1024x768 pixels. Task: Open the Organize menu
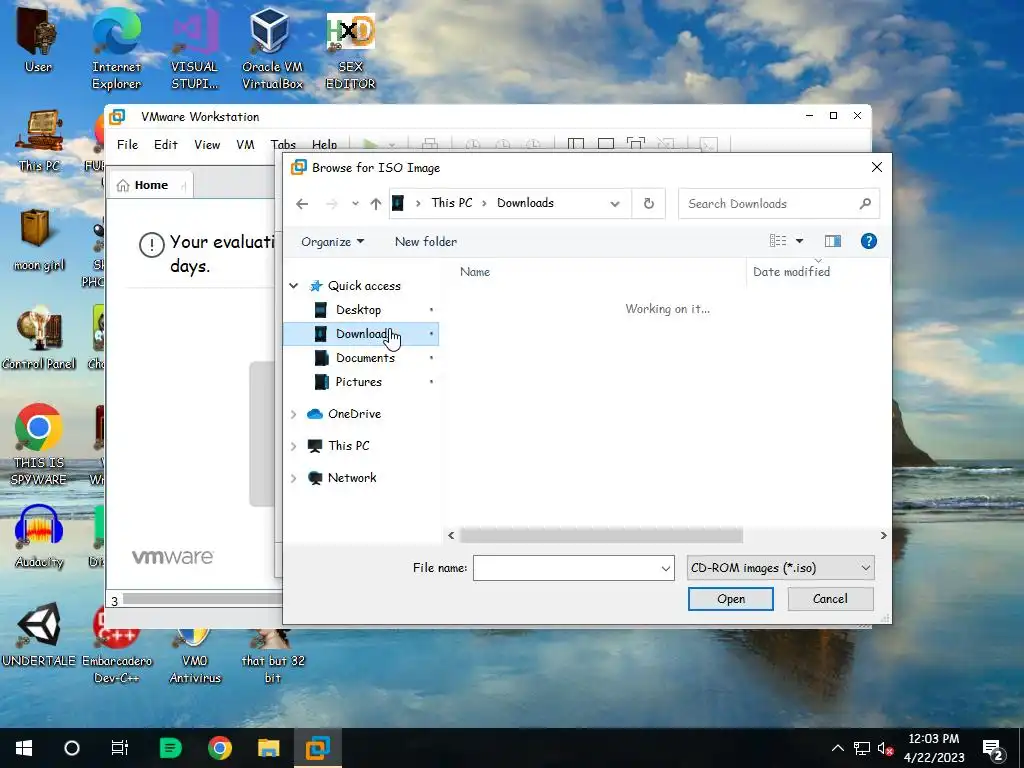pyautogui.click(x=332, y=242)
